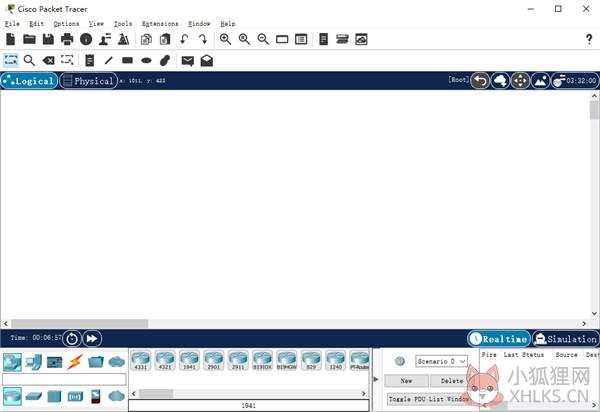Open the Options menu
Viewport: 600px width, 412px height.
66,24
